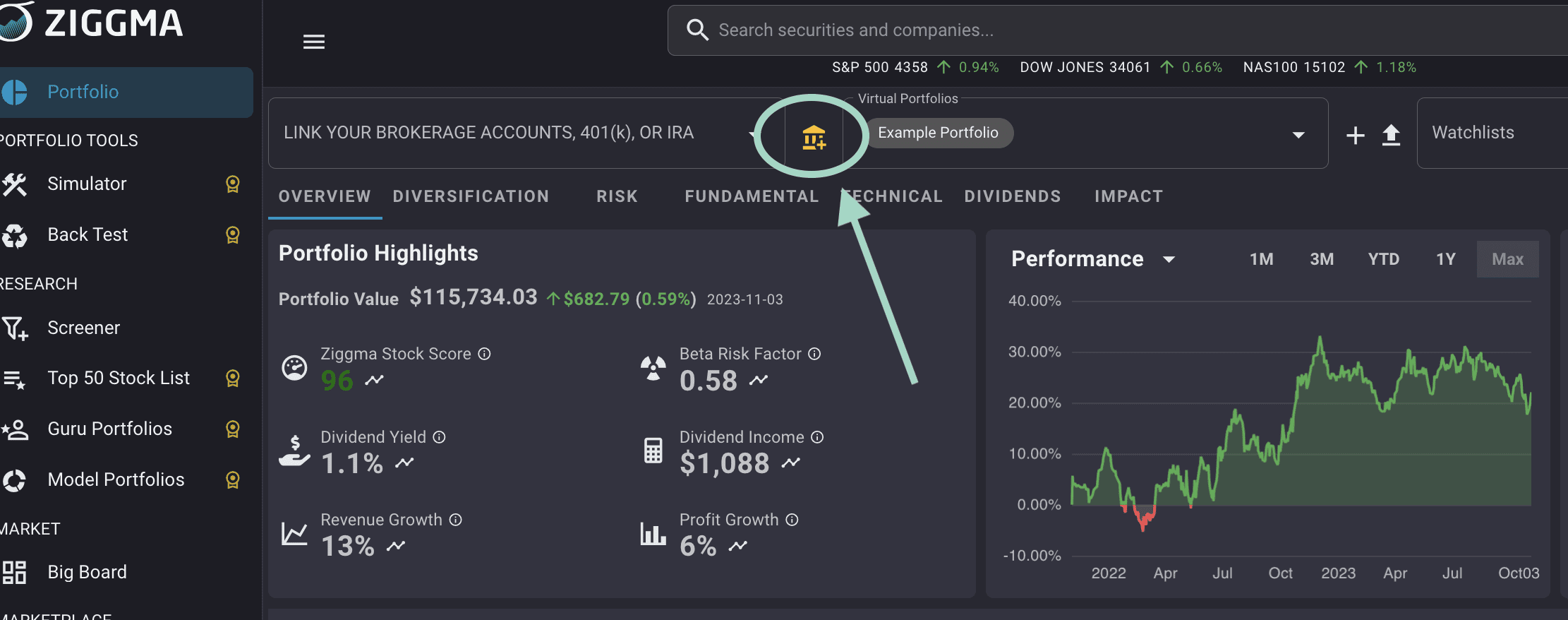Switch to the Diversification tab
Screen dimensions: 1568x620
(471, 196)
